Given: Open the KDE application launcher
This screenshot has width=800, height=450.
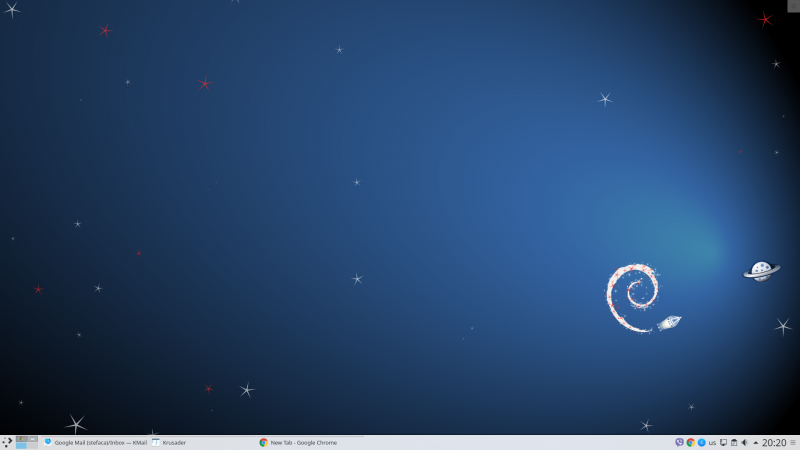Looking at the screenshot, I should (x=7, y=442).
